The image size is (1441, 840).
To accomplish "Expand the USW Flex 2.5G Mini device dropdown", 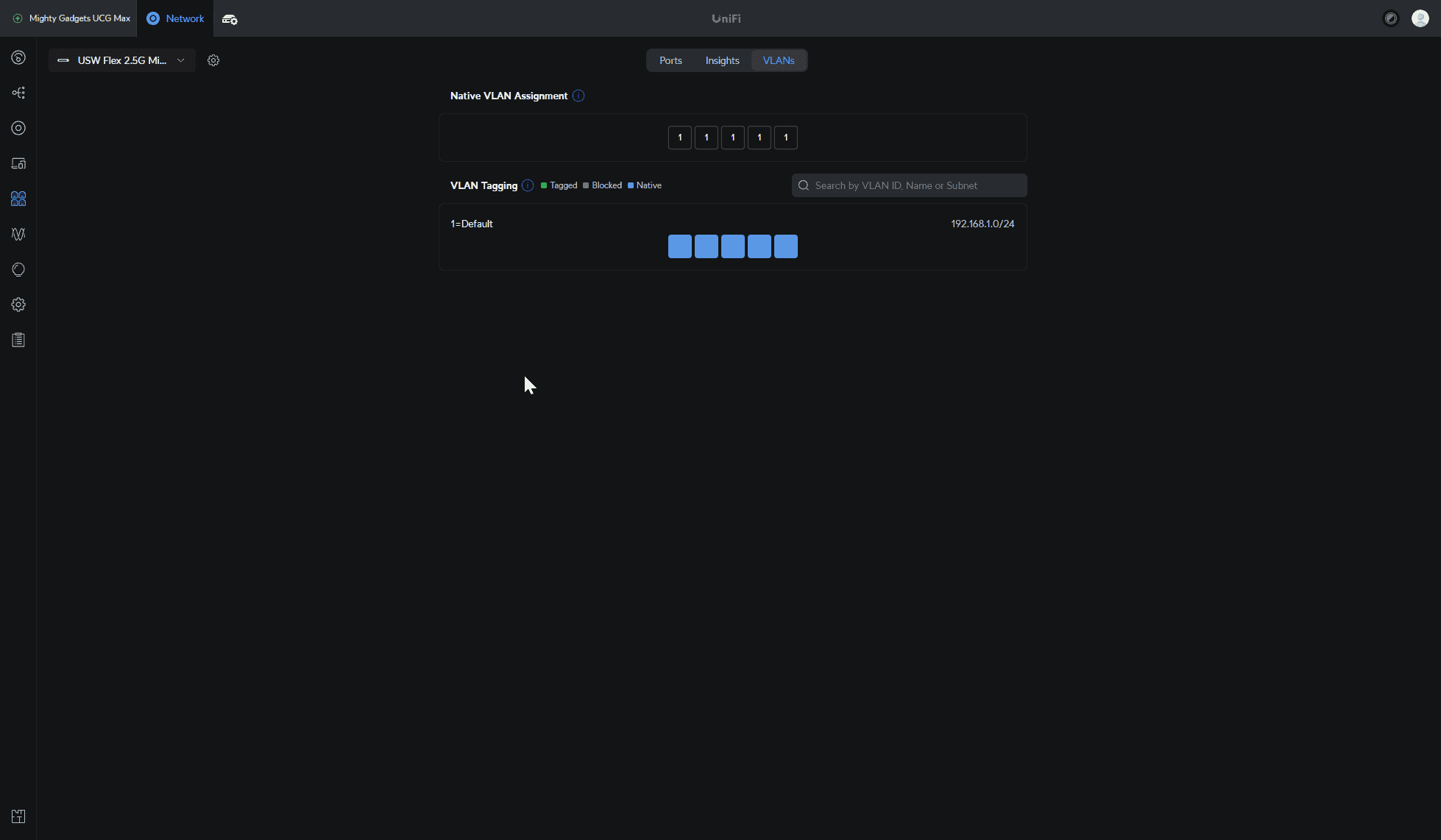I will click(122, 60).
